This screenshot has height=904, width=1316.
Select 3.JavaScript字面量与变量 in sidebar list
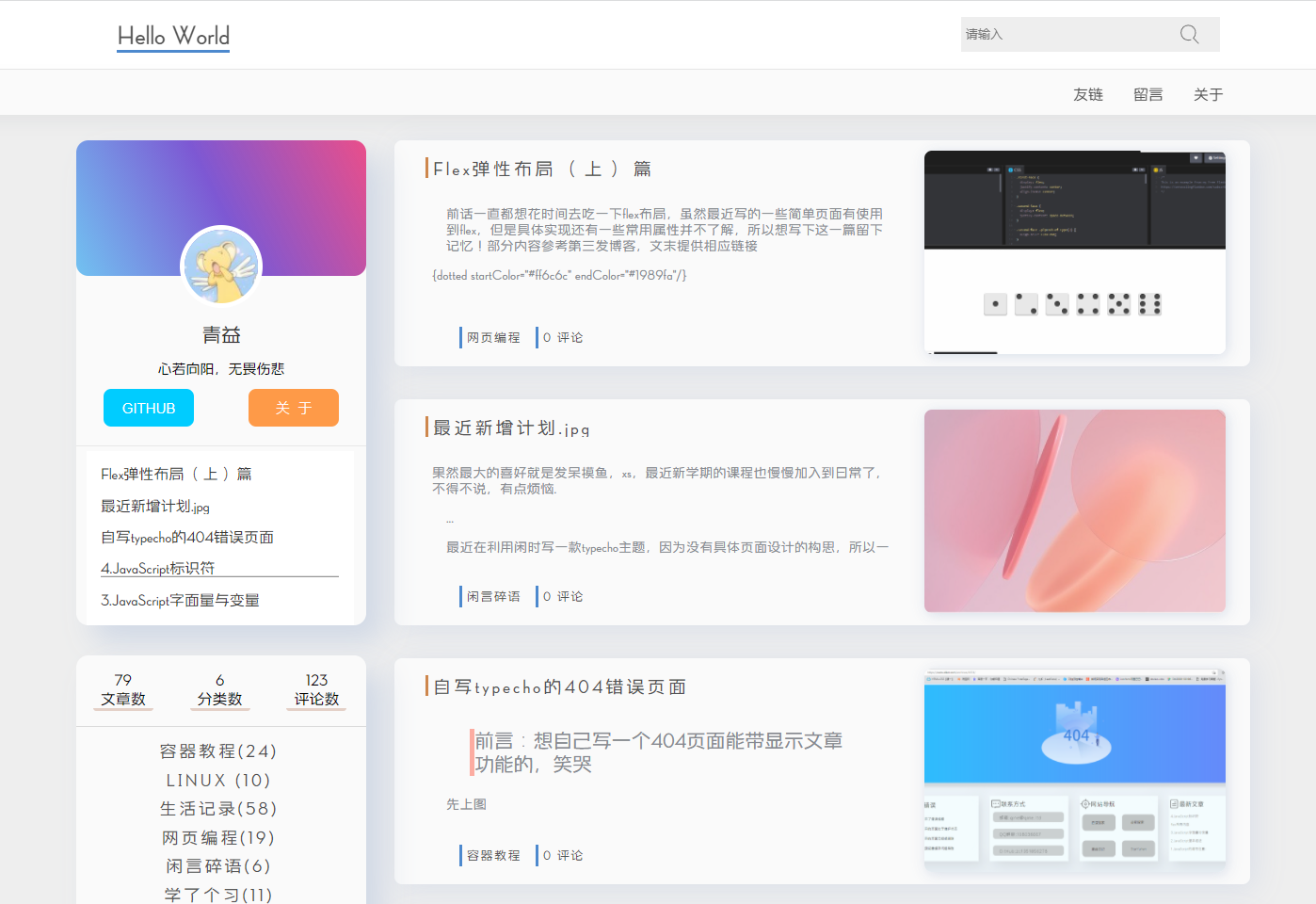click(x=180, y=601)
